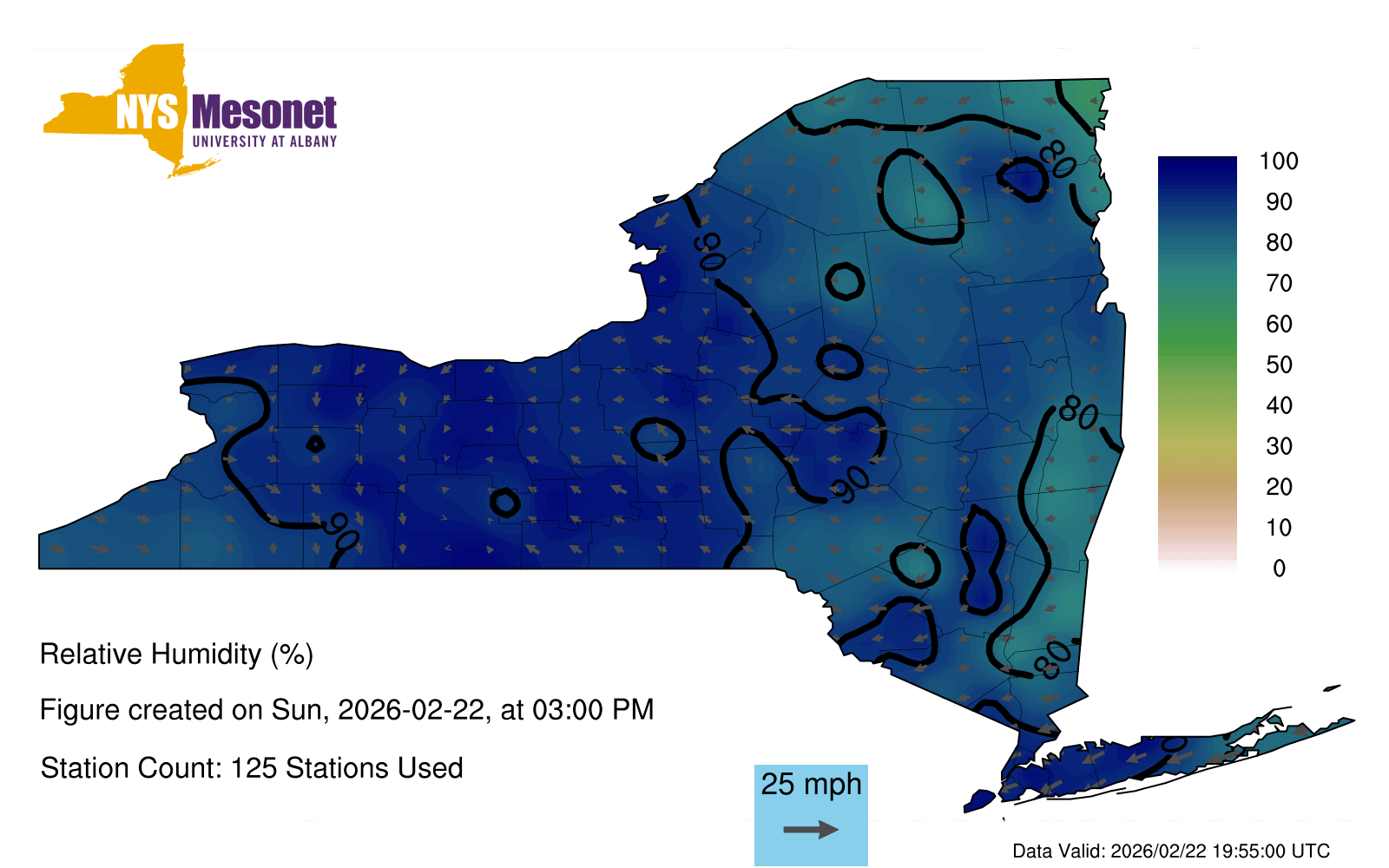Click the figure creation date text
The height and width of the screenshot is (868, 1389).
pos(346,710)
